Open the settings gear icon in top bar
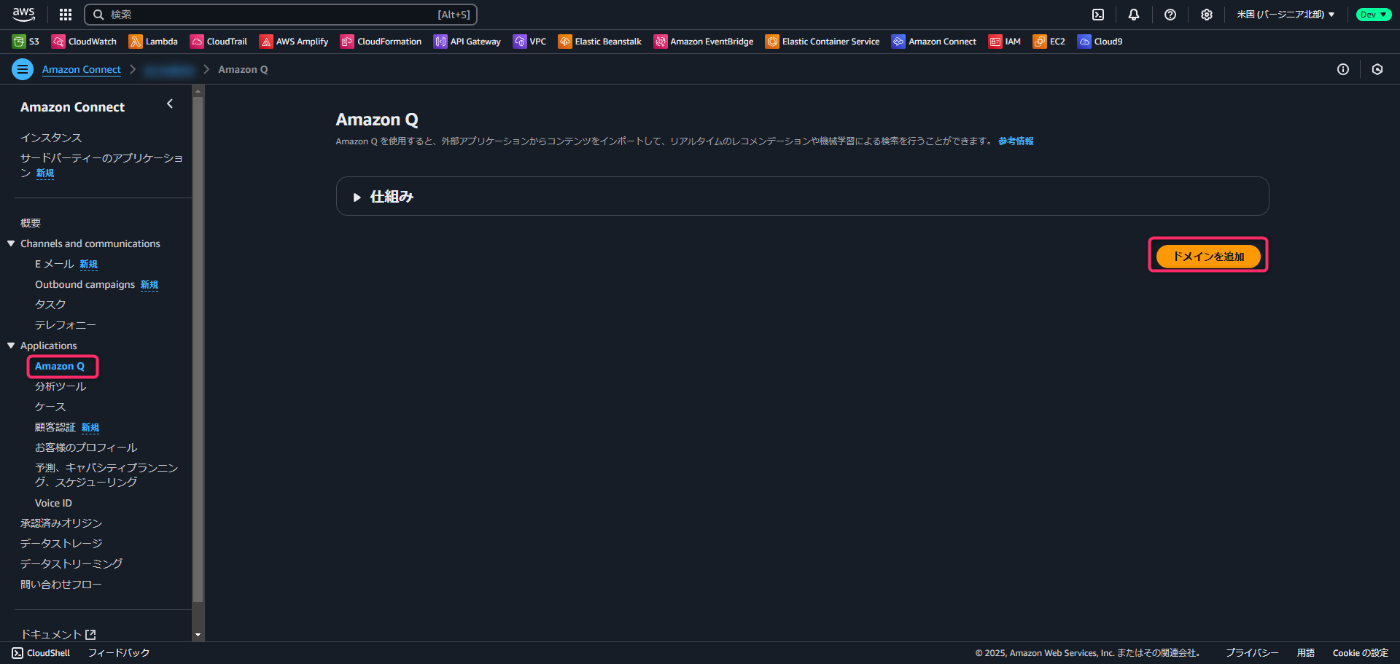The width and height of the screenshot is (1400, 664). tap(1206, 14)
